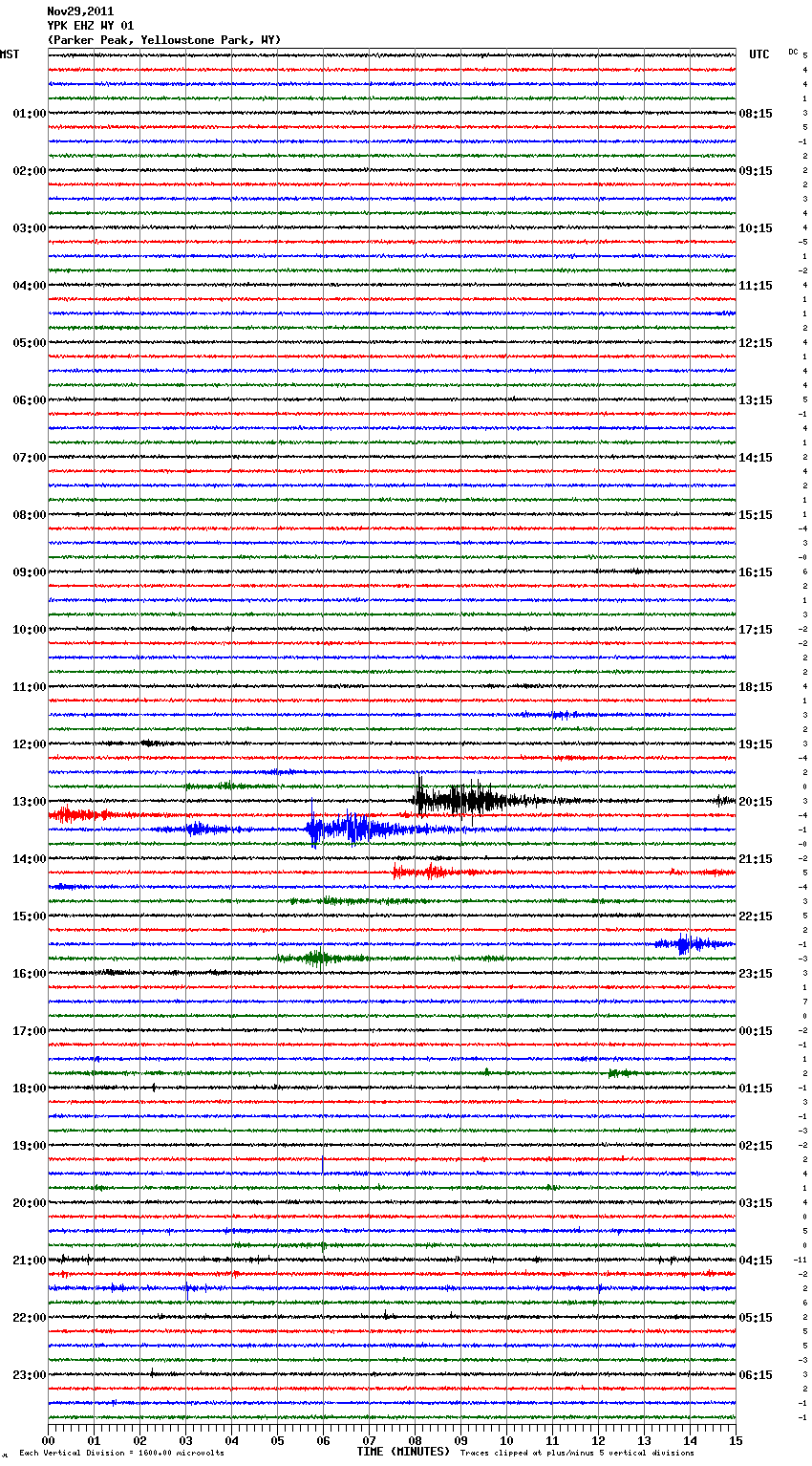Viewport: 812px width, 1466px height.
Task: Select the 09:00 MST time label
Action: pos(29,572)
